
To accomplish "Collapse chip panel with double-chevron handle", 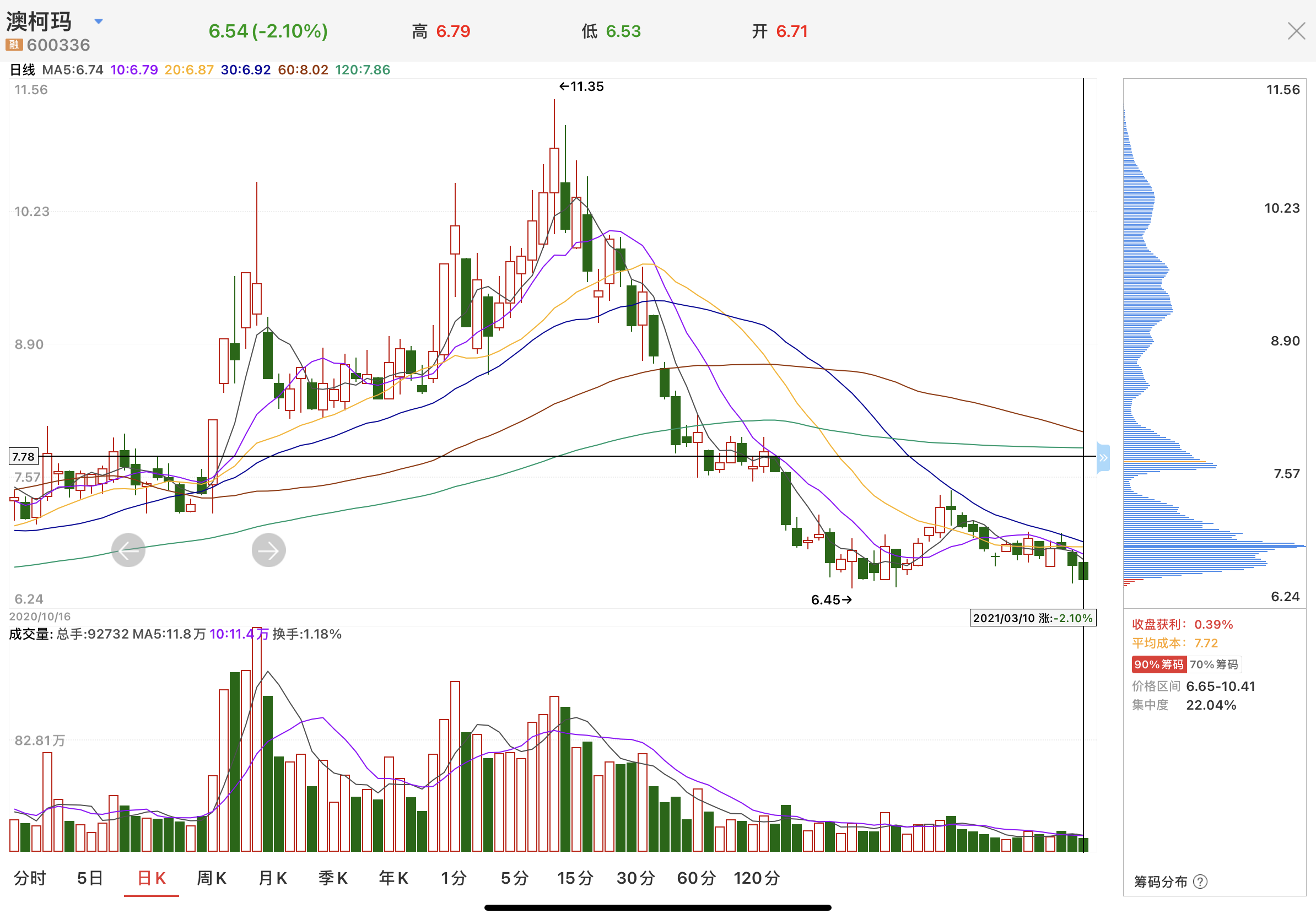I will [1102, 458].
